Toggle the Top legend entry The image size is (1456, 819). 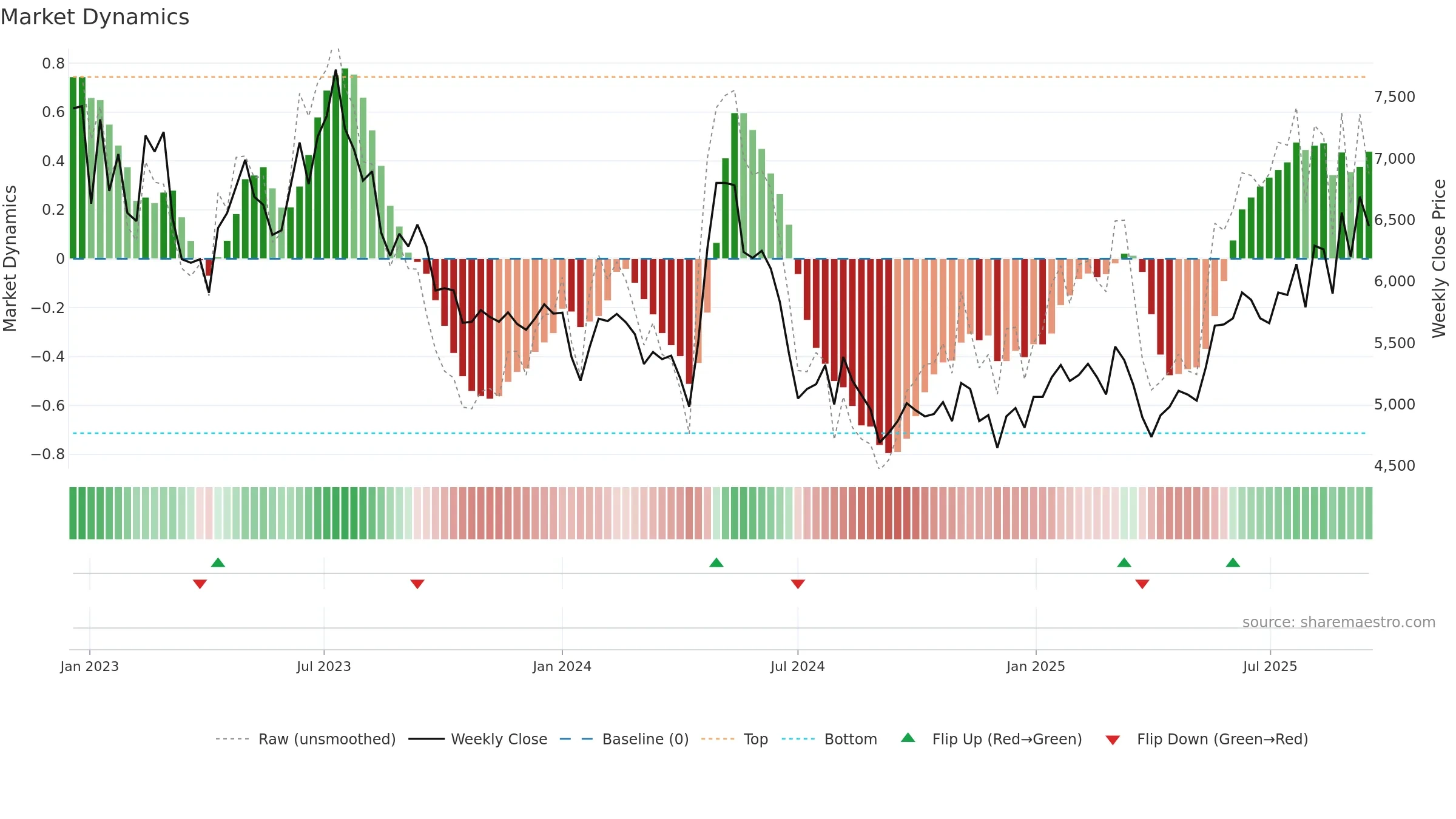[x=734, y=739]
